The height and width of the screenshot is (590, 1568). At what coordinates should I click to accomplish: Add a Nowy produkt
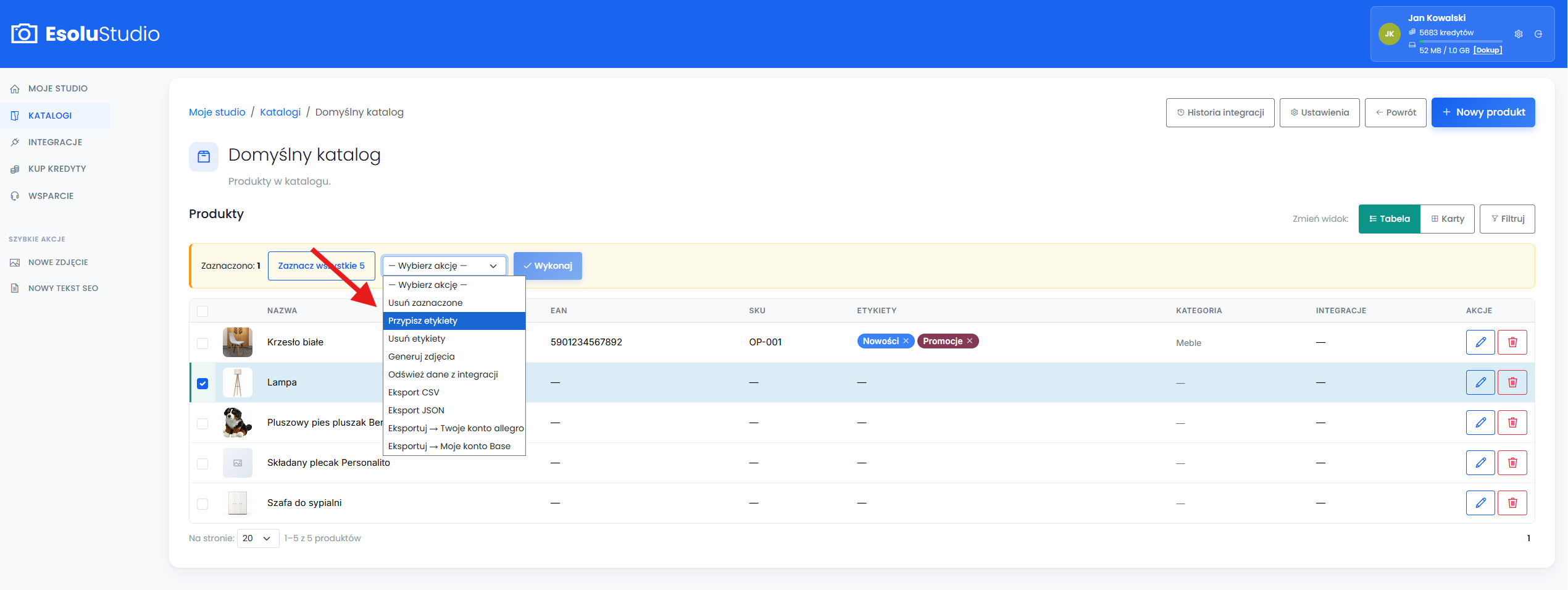tap(1483, 112)
